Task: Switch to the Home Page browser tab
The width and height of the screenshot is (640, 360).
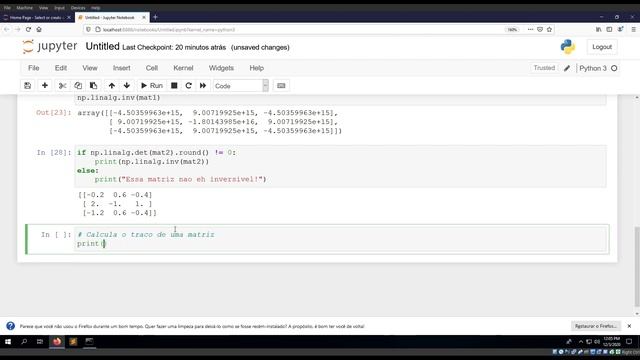Action: 35,18
